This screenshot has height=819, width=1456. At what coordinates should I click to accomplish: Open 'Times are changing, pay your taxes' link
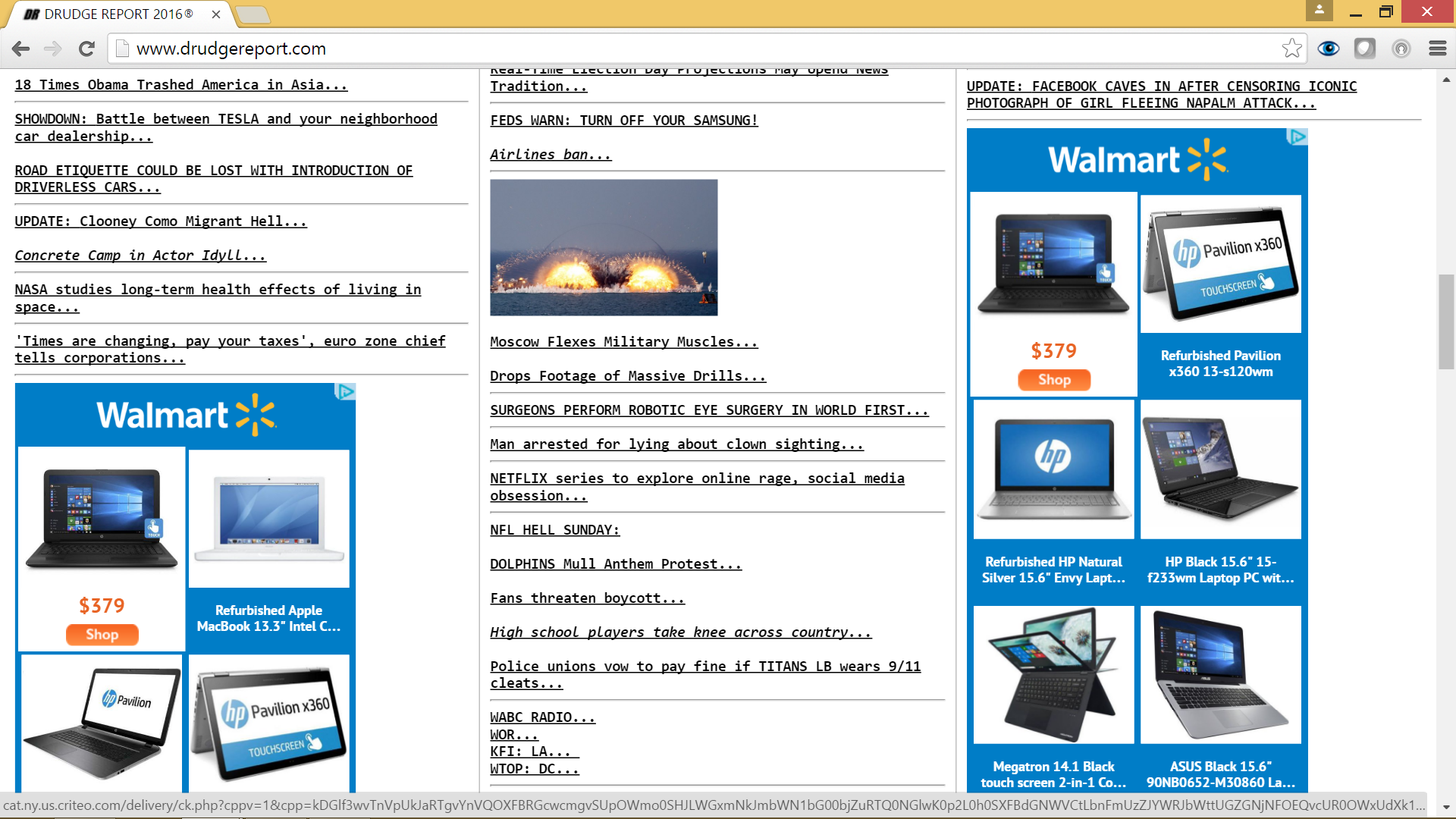pyautogui.click(x=230, y=350)
